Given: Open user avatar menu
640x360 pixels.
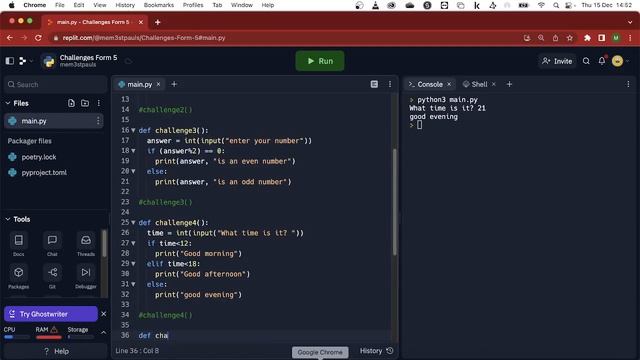Looking at the screenshot, I should click(x=618, y=61).
